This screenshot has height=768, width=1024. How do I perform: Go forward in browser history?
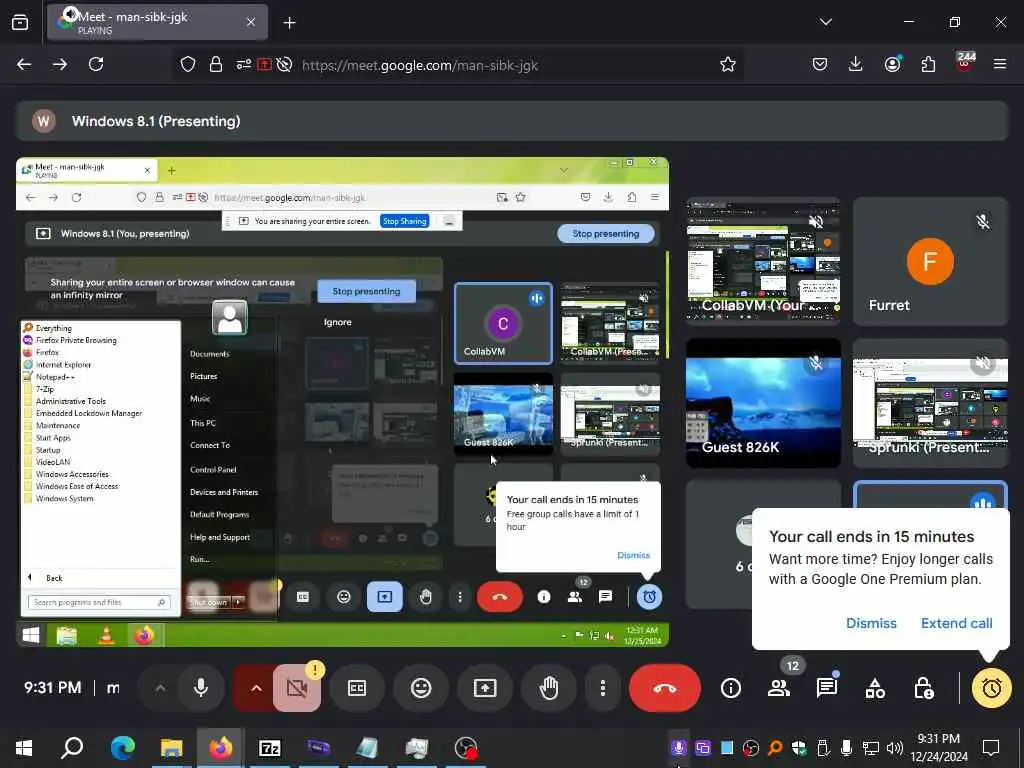60,64
